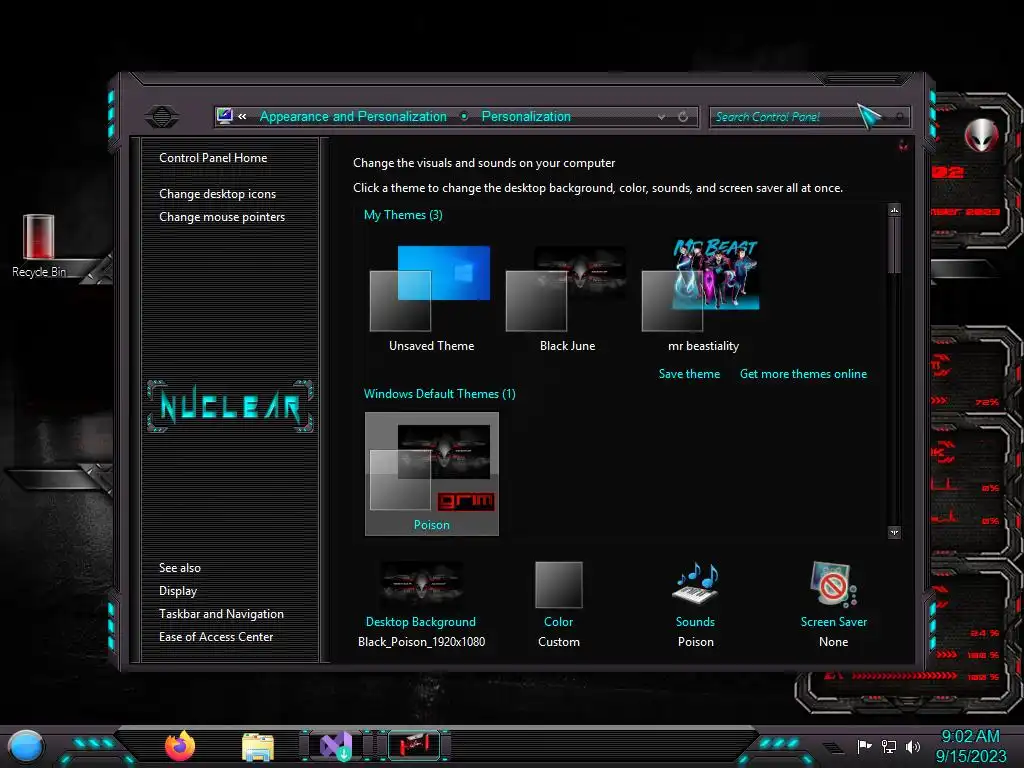The image size is (1024, 768).
Task: Launch Firefox from the taskbar
Action: [180, 746]
